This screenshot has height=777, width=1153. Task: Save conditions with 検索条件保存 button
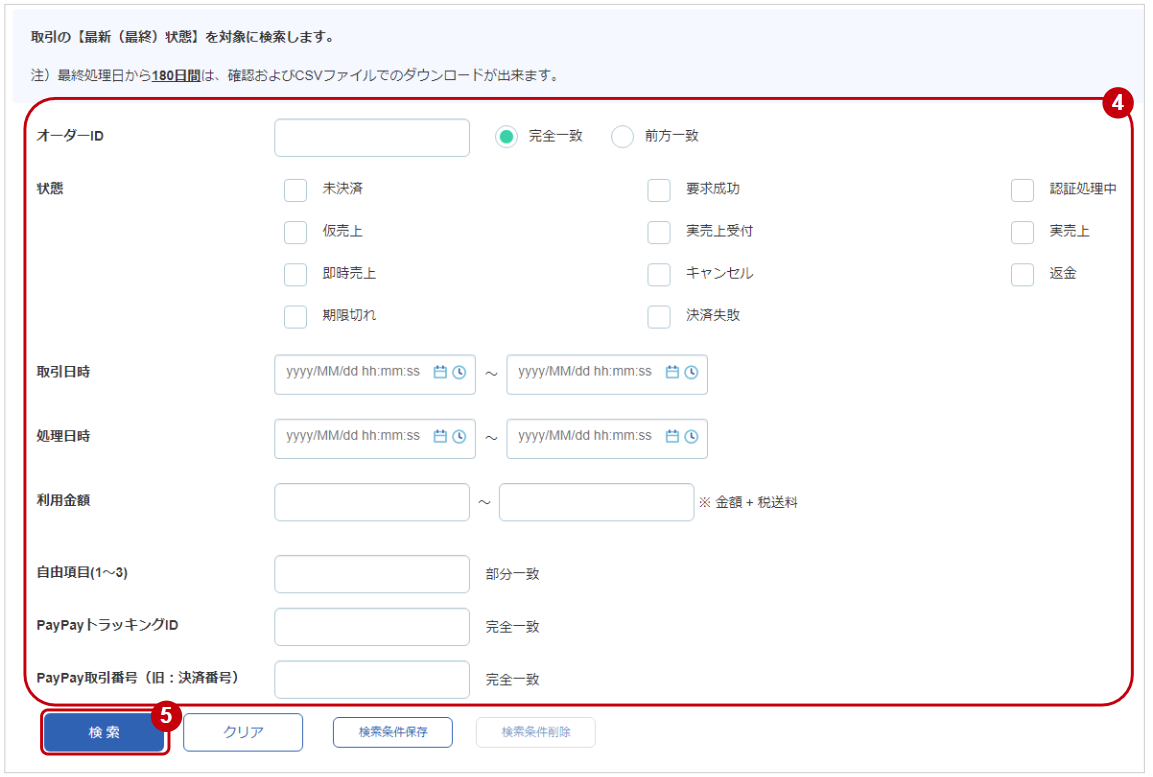[392, 732]
